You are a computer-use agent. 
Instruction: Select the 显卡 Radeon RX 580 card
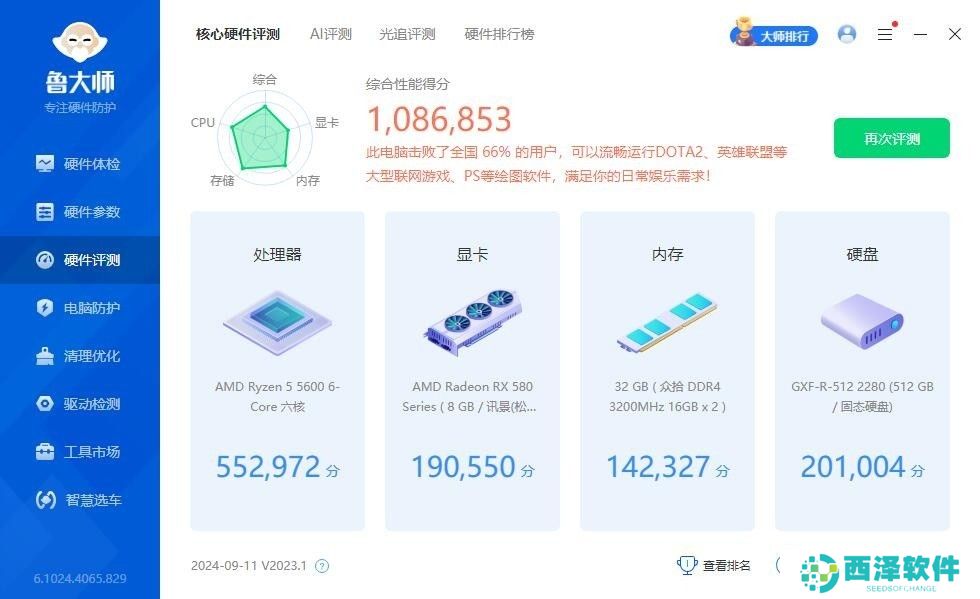pos(472,370)
